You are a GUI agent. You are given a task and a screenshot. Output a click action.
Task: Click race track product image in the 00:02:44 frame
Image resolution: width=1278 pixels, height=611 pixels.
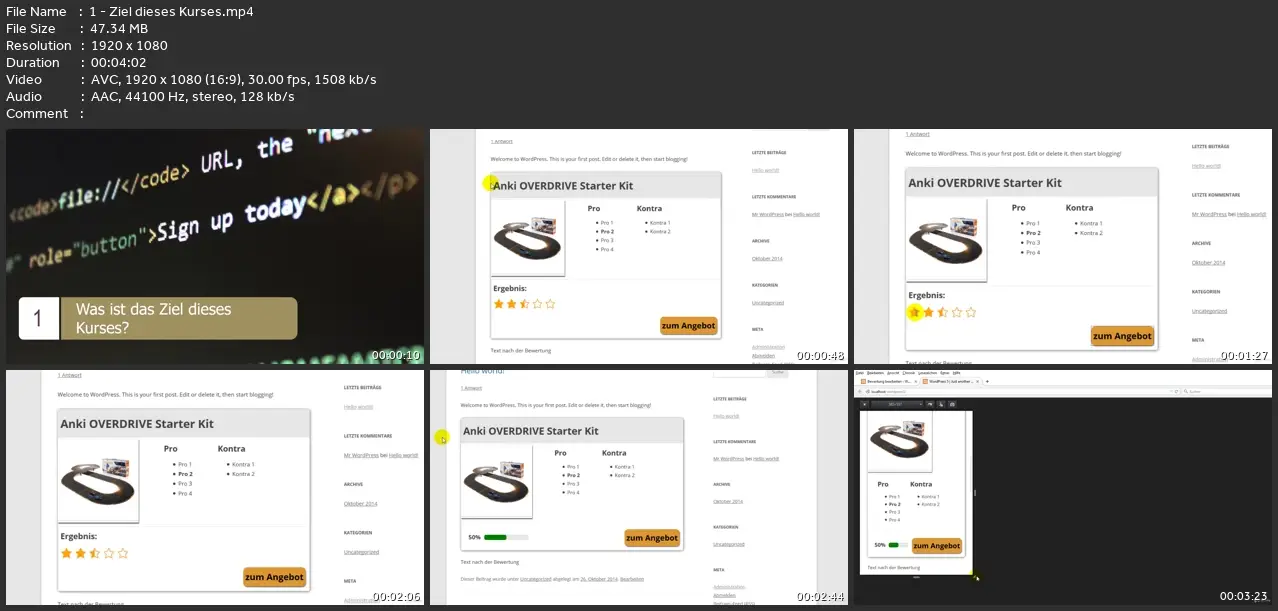click(496, 482)
